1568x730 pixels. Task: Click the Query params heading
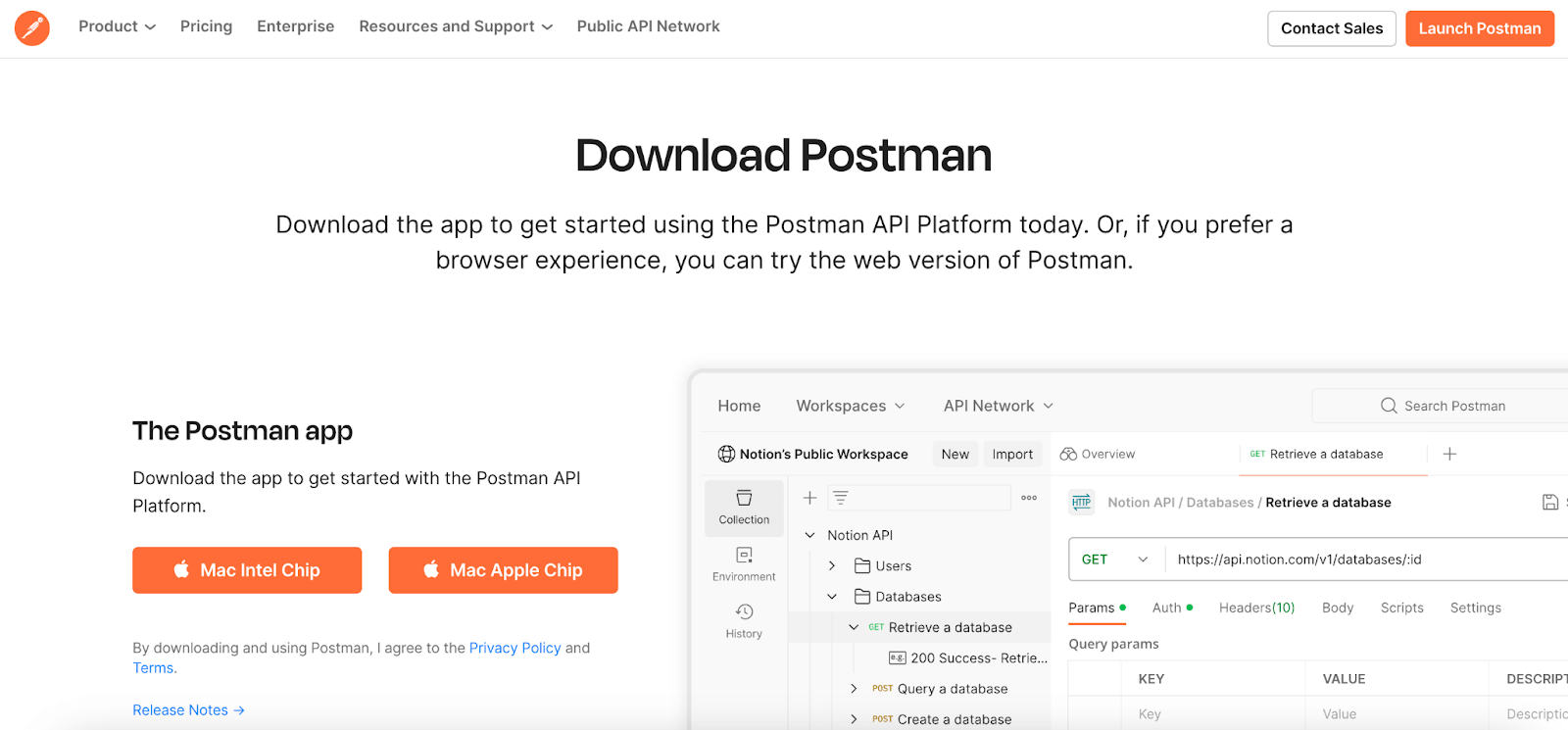(x=1113, y=644)
